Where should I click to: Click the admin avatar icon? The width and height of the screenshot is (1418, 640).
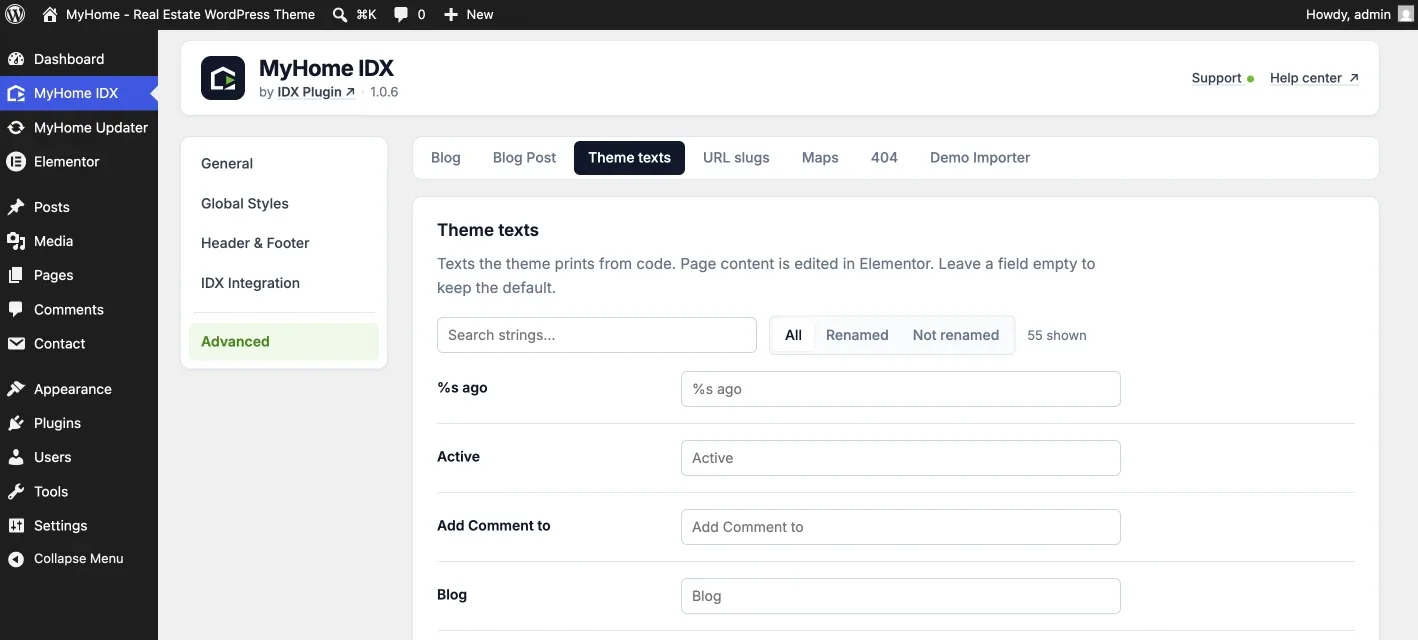(1405, 14)
